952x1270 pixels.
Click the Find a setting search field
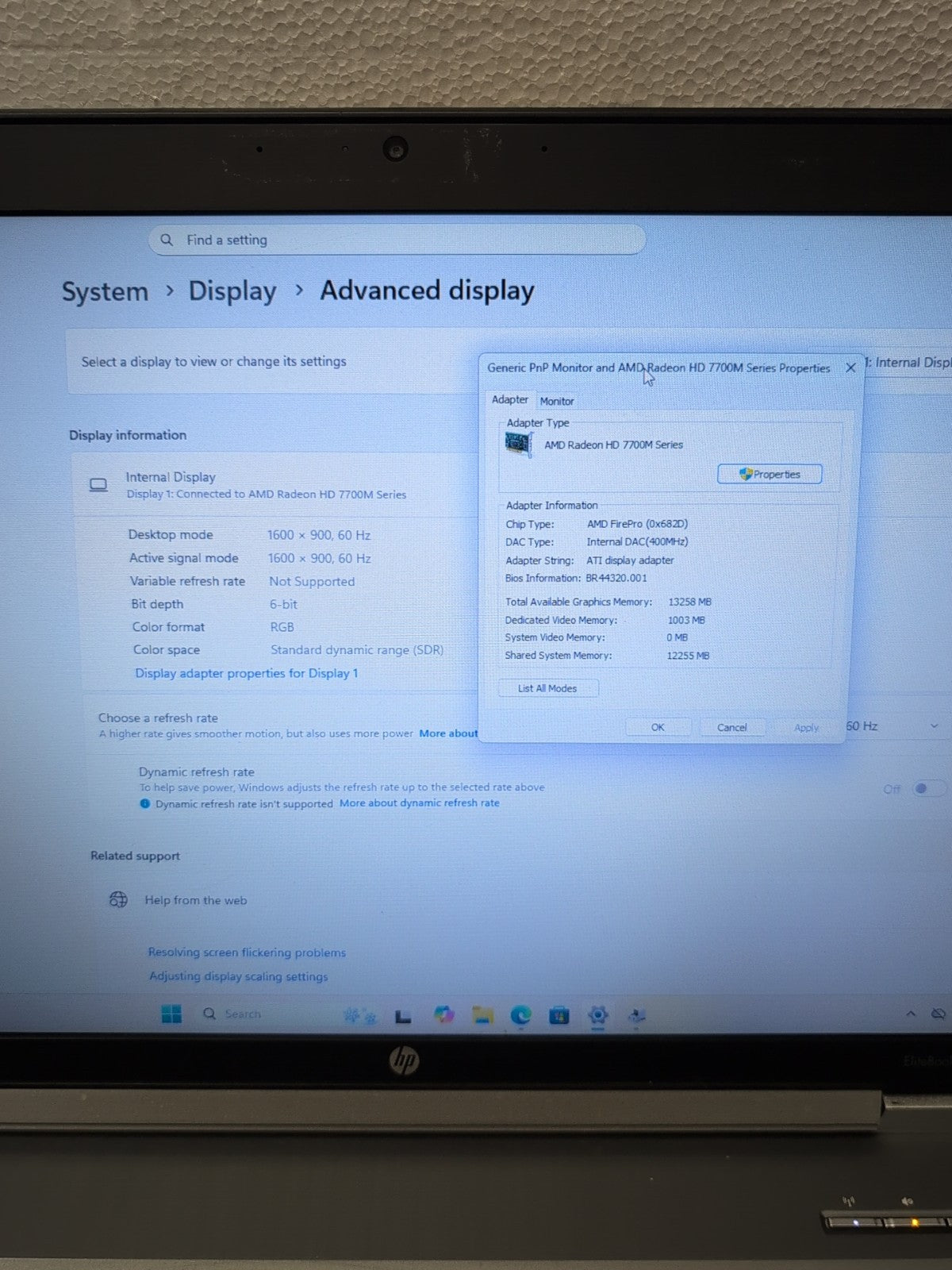397,240
